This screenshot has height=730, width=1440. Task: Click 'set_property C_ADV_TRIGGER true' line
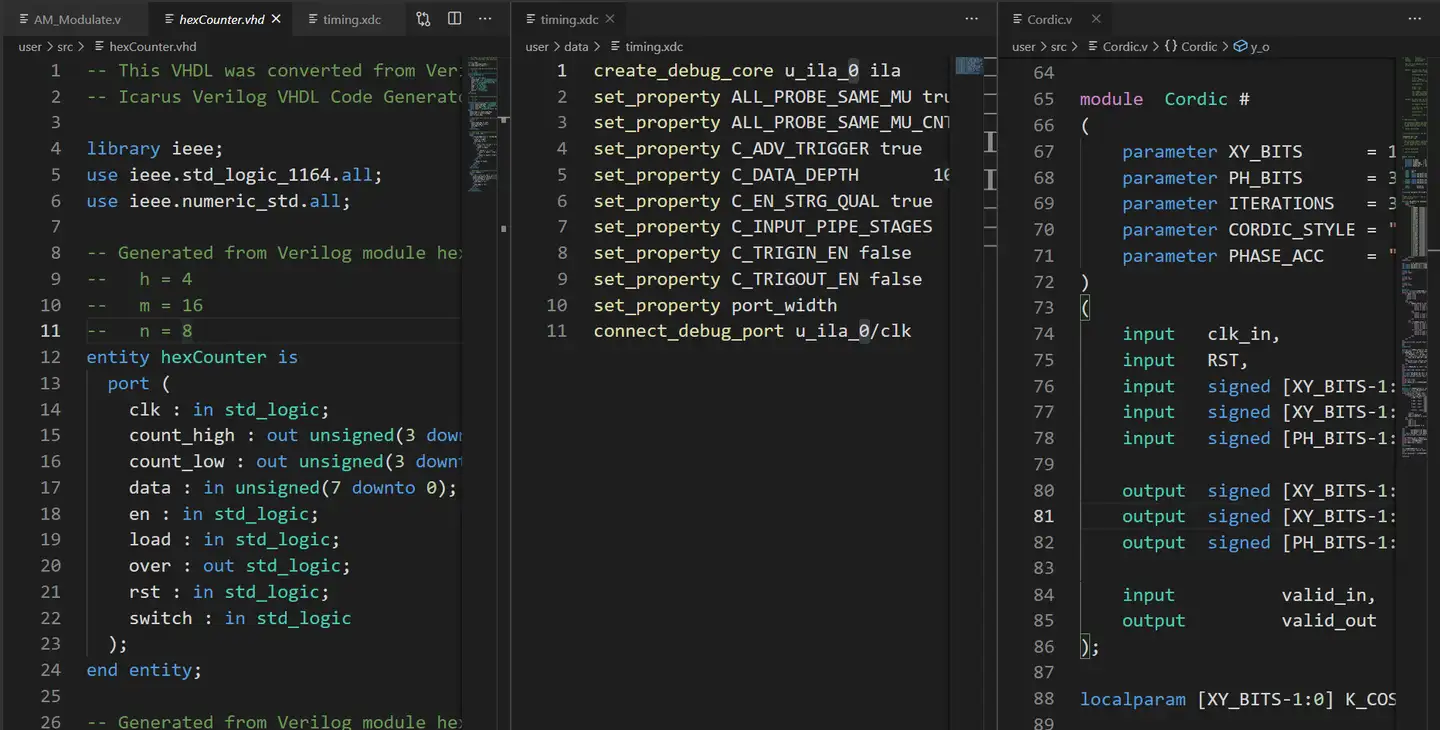click(758, 148)
